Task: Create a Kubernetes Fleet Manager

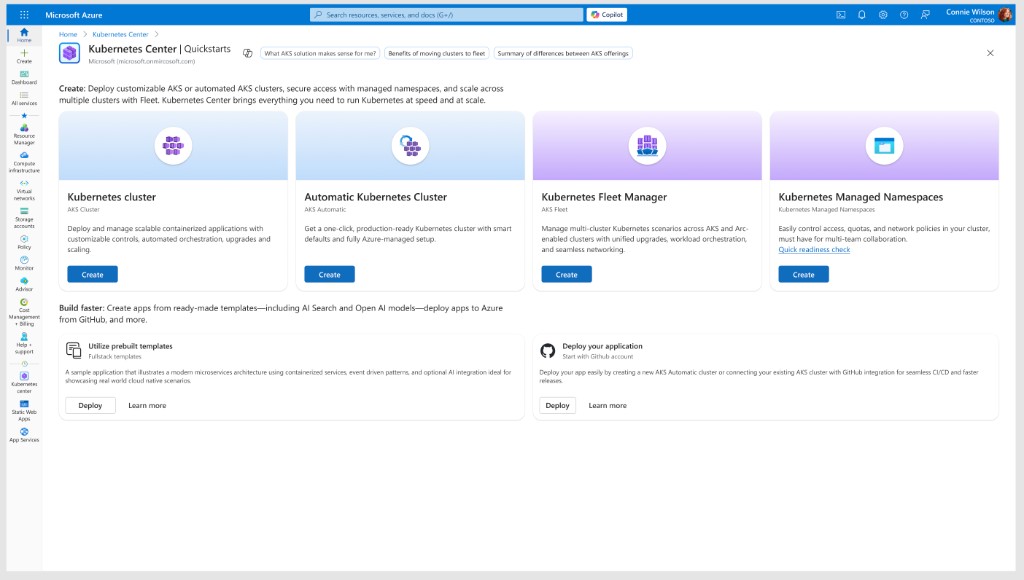Action: (566, 274)
